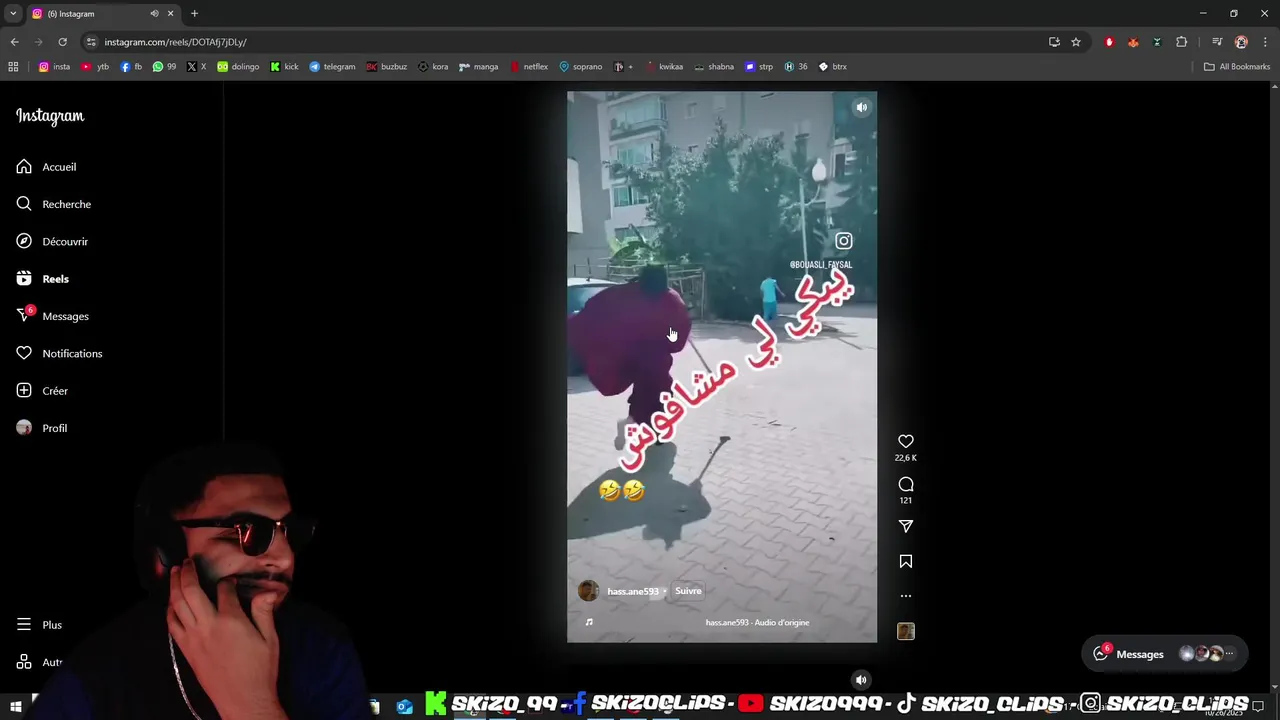
Task: Like the reel with the heart icon
Action: pyautogui.click(x=906, y=441)
